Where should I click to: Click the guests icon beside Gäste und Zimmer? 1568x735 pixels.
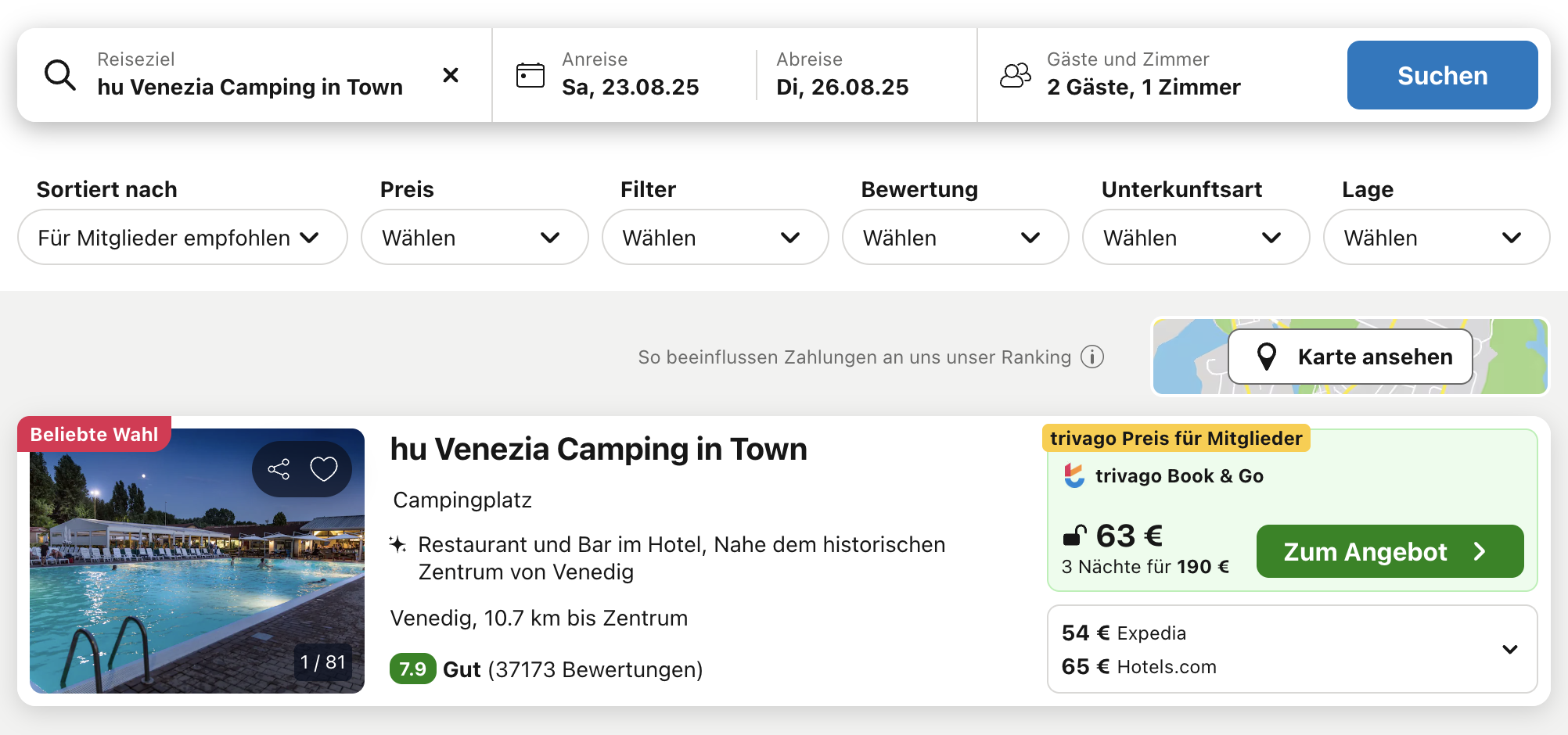click(x=1016, y=75)
